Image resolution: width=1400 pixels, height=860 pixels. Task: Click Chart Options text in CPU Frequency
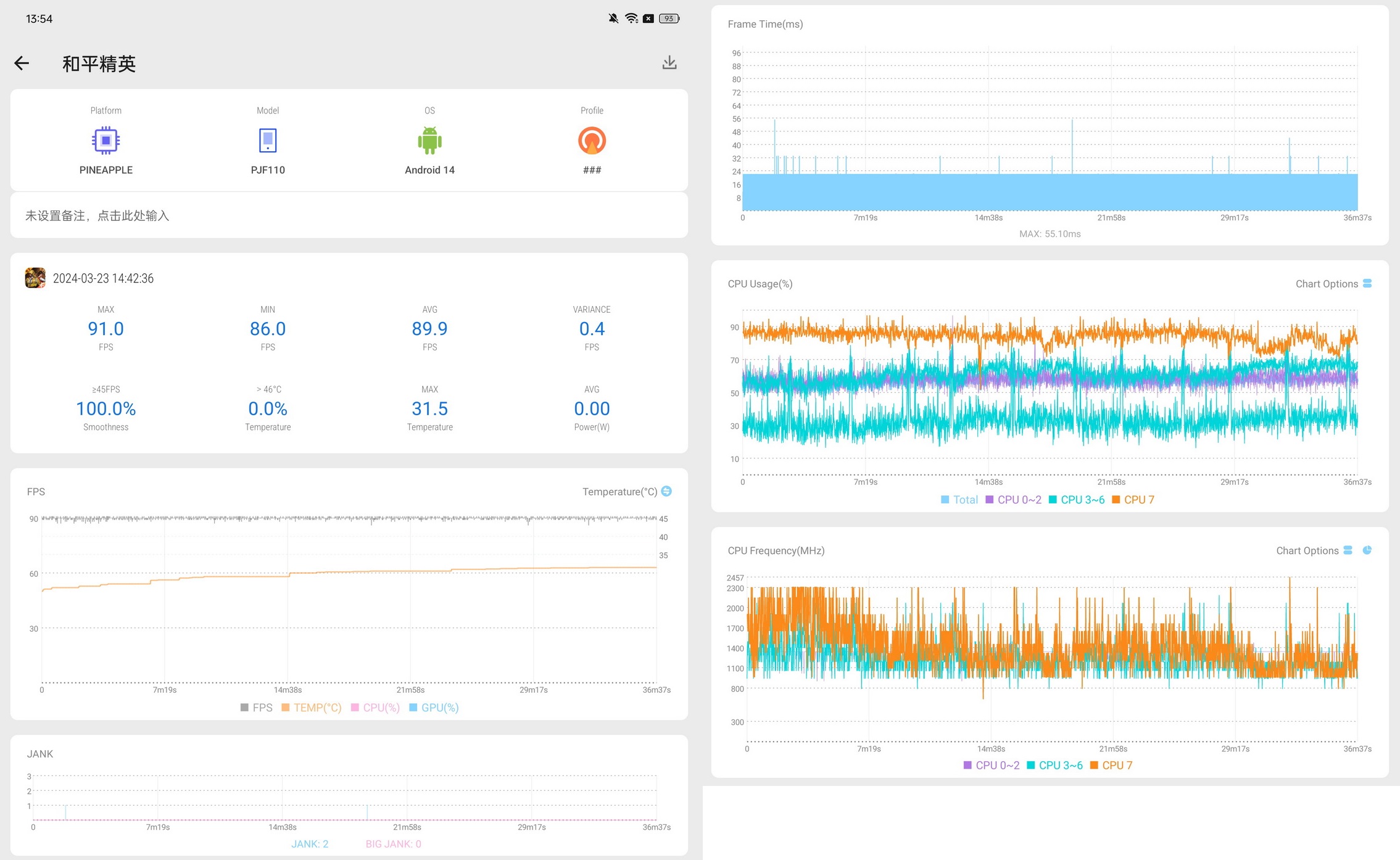tap(1307, 550)
